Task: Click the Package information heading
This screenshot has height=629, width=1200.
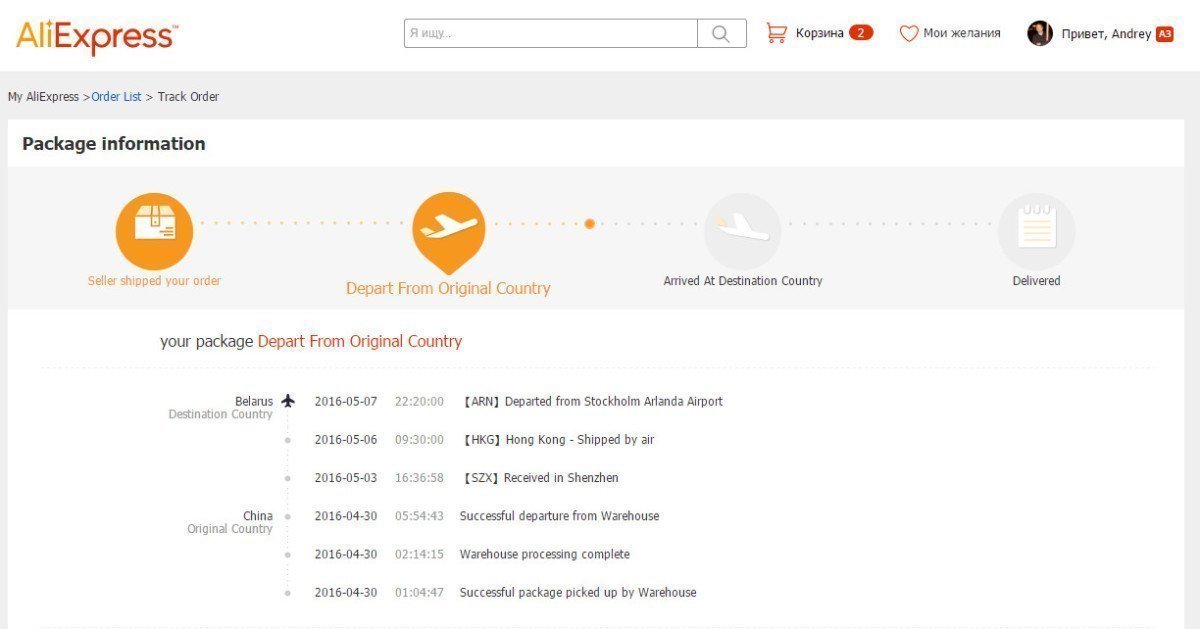Action: [x=114, y=144]
